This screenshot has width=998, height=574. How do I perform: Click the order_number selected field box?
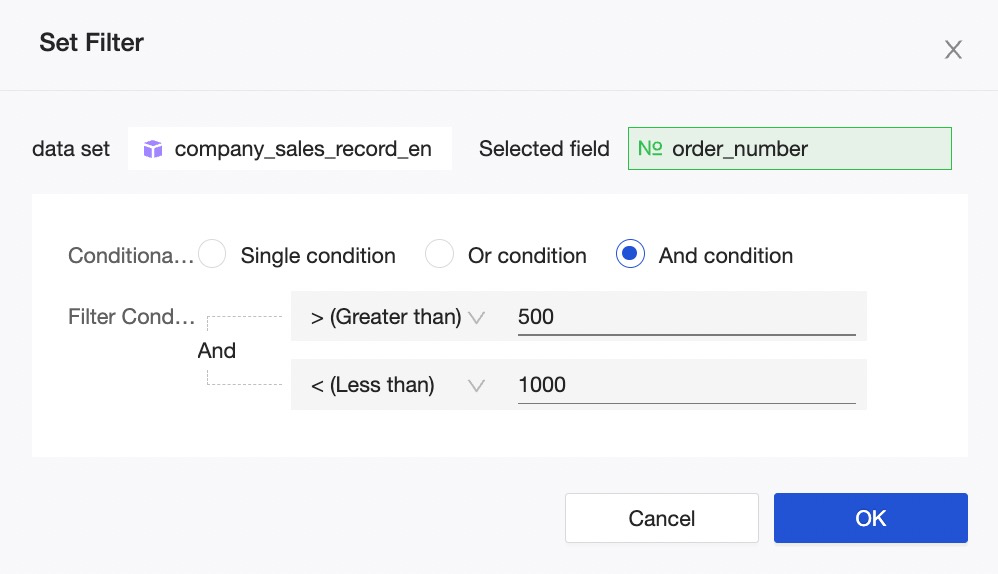(789, 149)
